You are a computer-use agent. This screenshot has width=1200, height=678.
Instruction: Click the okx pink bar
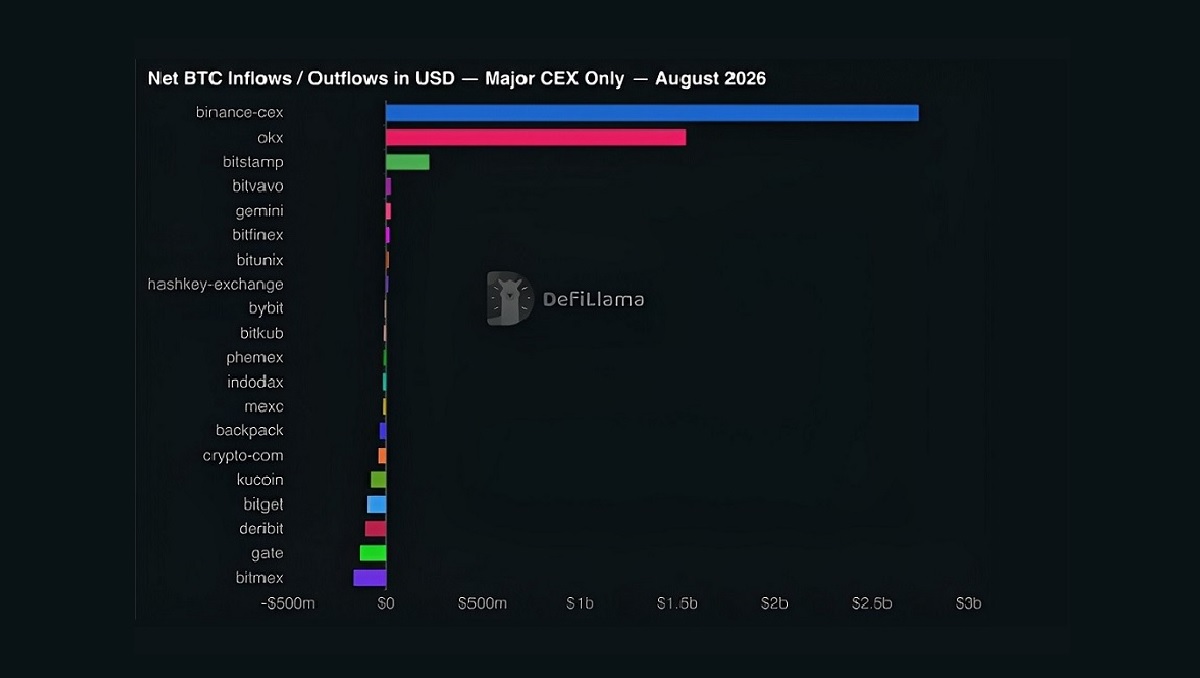tap(536, 137)
